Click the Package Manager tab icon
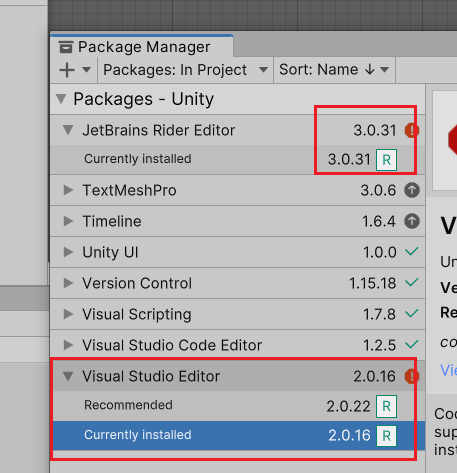The width and height of the screenshot is (457, 473). pyautogui.click(x=66, y=47)
